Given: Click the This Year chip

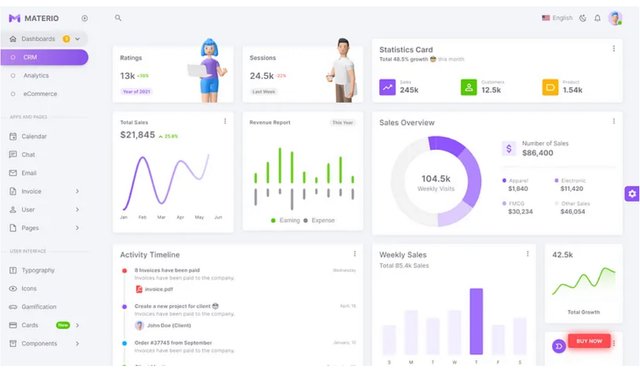Looking at the screenshot, I should coord(342,122).
